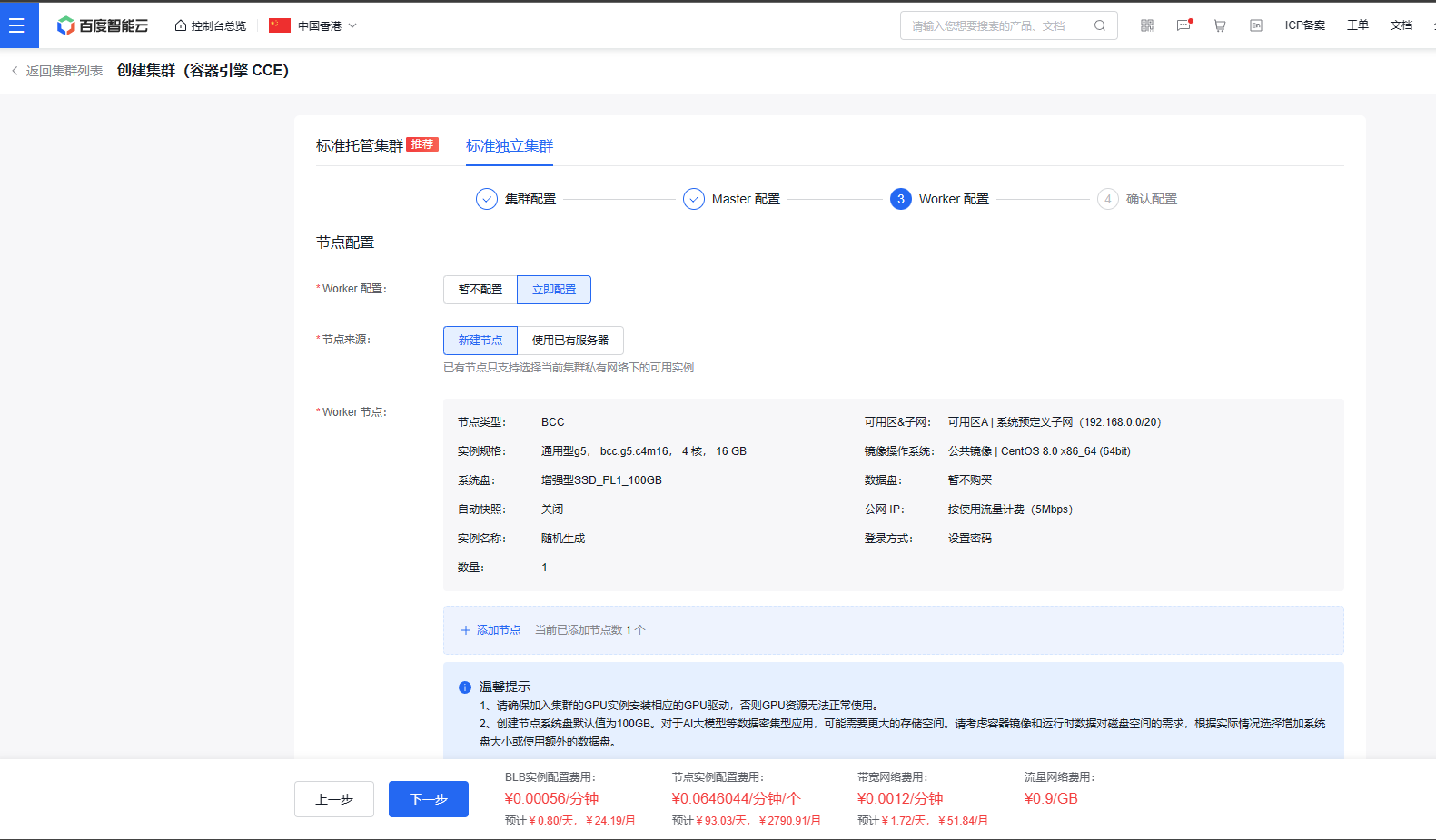Image resolution: width=1436 pixels, height=840 pixels.
Task: Choose 新建节点 as node source
Action: click(480, 341)
